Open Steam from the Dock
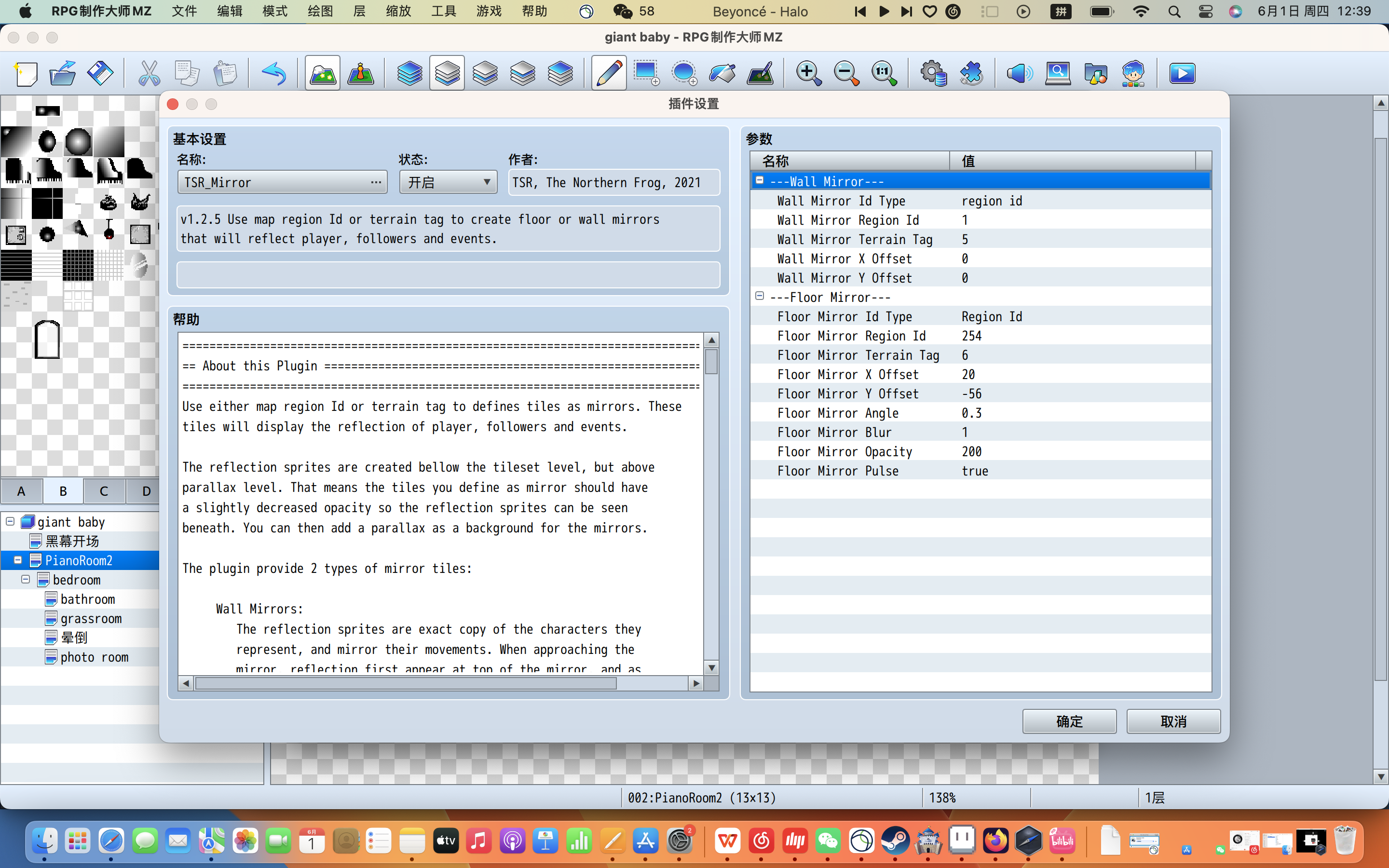The width and height of the screenshot is (1389, 868). point(896,841)
